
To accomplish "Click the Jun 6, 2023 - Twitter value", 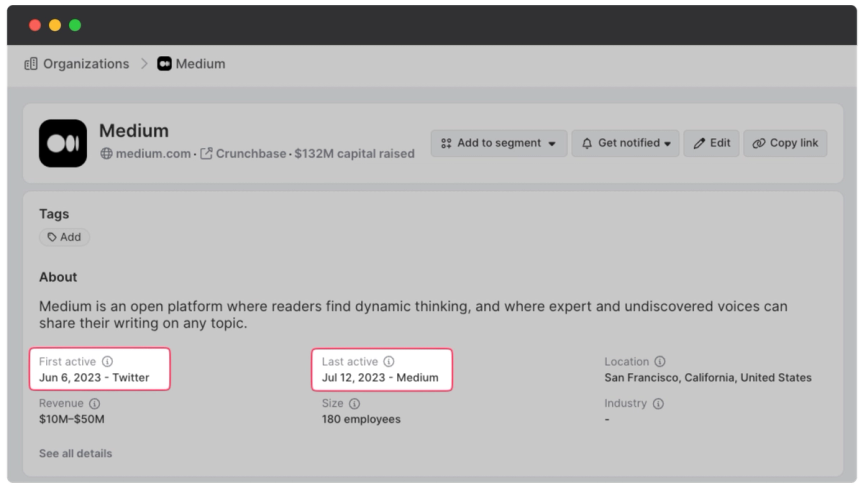I will [94, 377].
